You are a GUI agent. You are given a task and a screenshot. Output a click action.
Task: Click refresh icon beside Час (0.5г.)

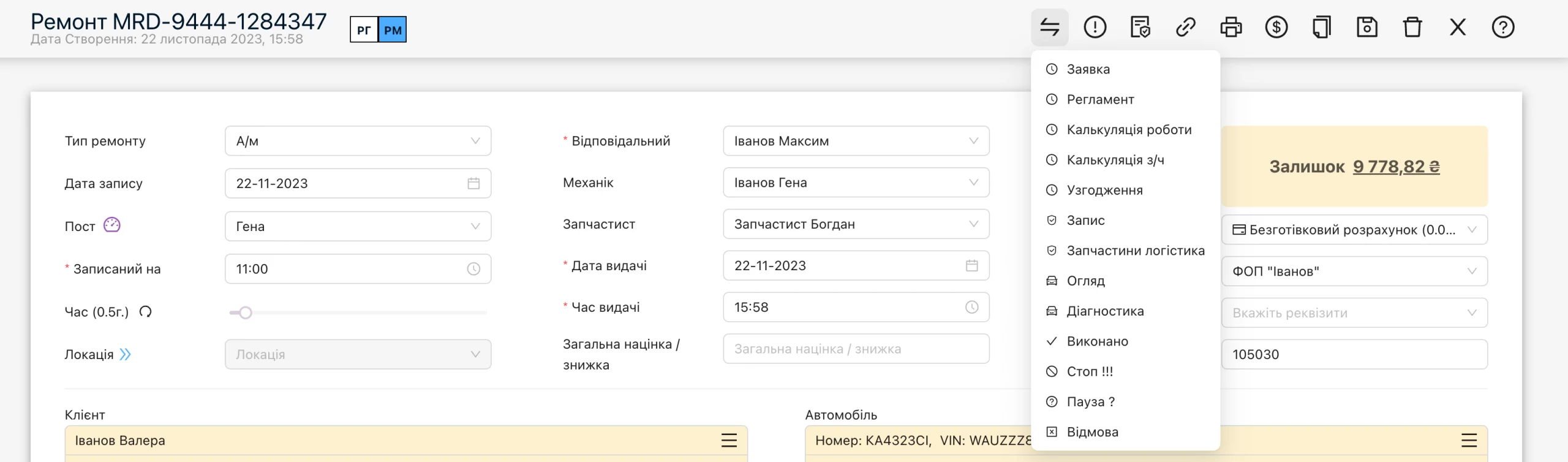[x=145, y=312]
